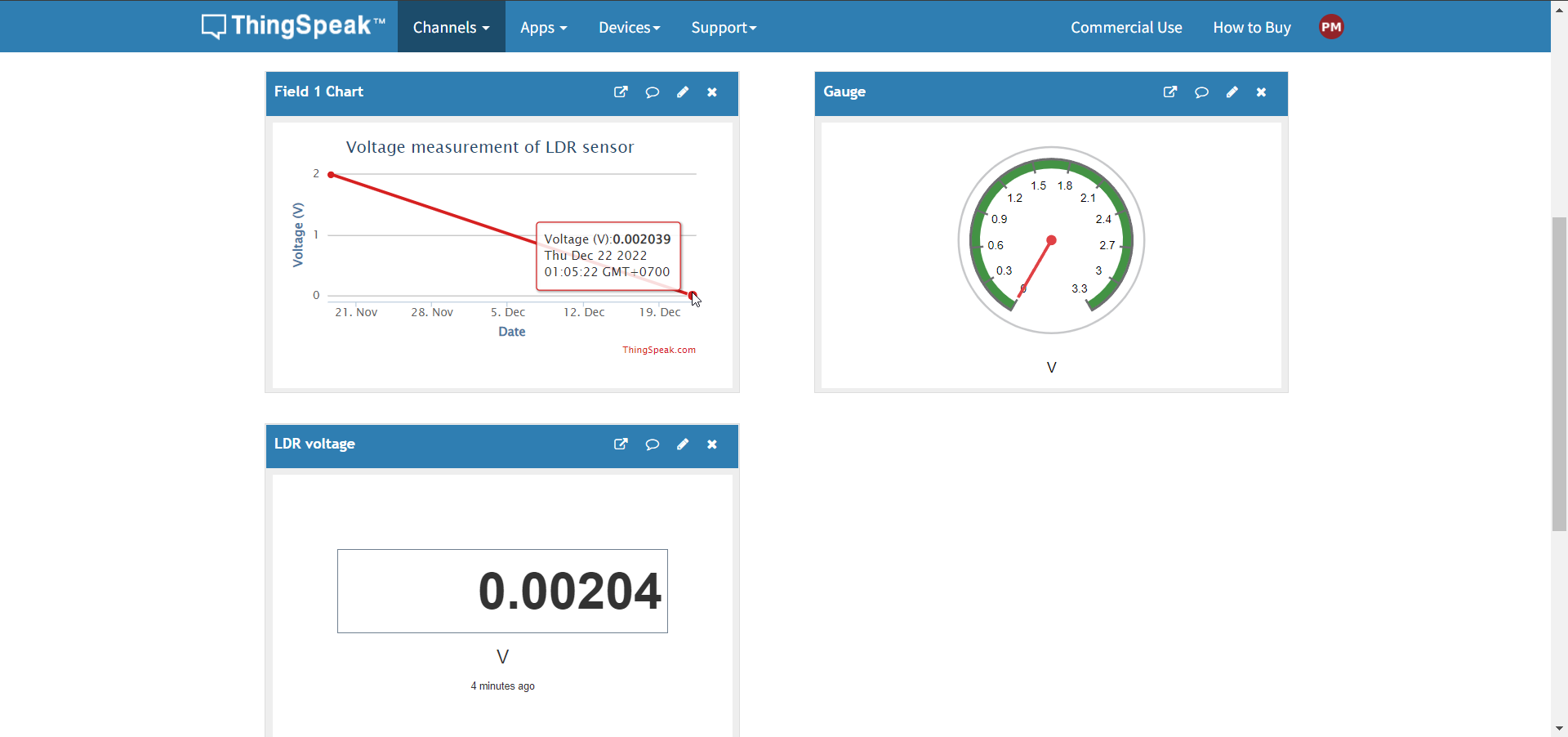The width and height of the screenshot is (1568, 737).
Task: Expand the Channels dropdown menu
Action: (452, 27)
